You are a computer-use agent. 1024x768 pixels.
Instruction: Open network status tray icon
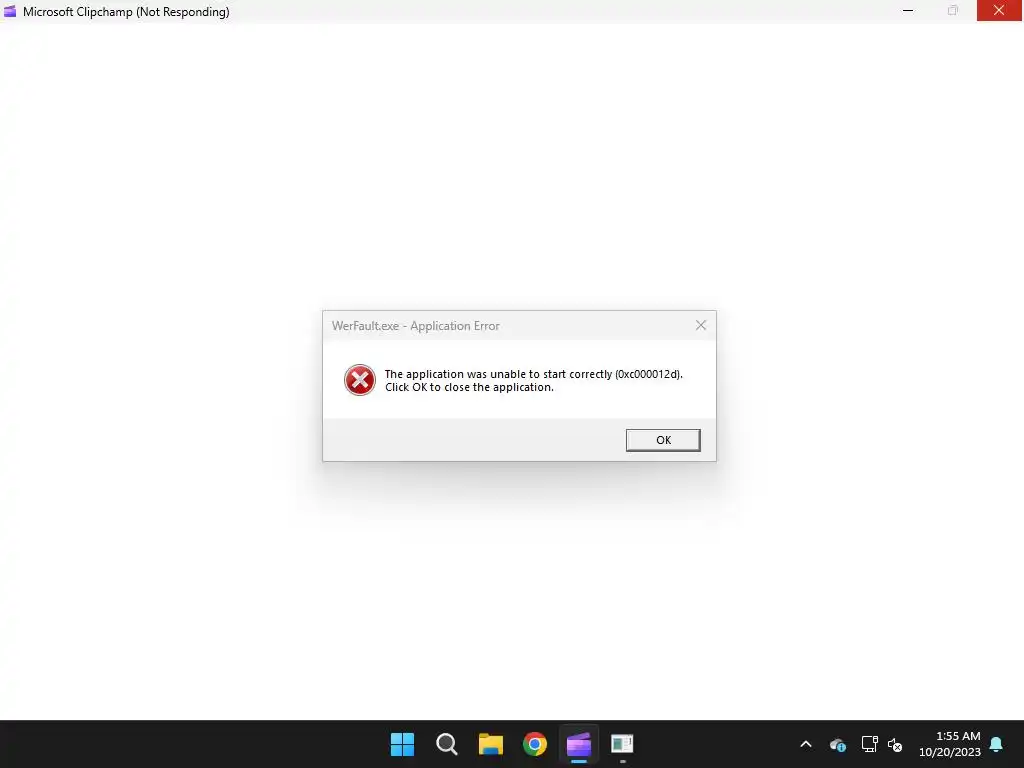869,744
